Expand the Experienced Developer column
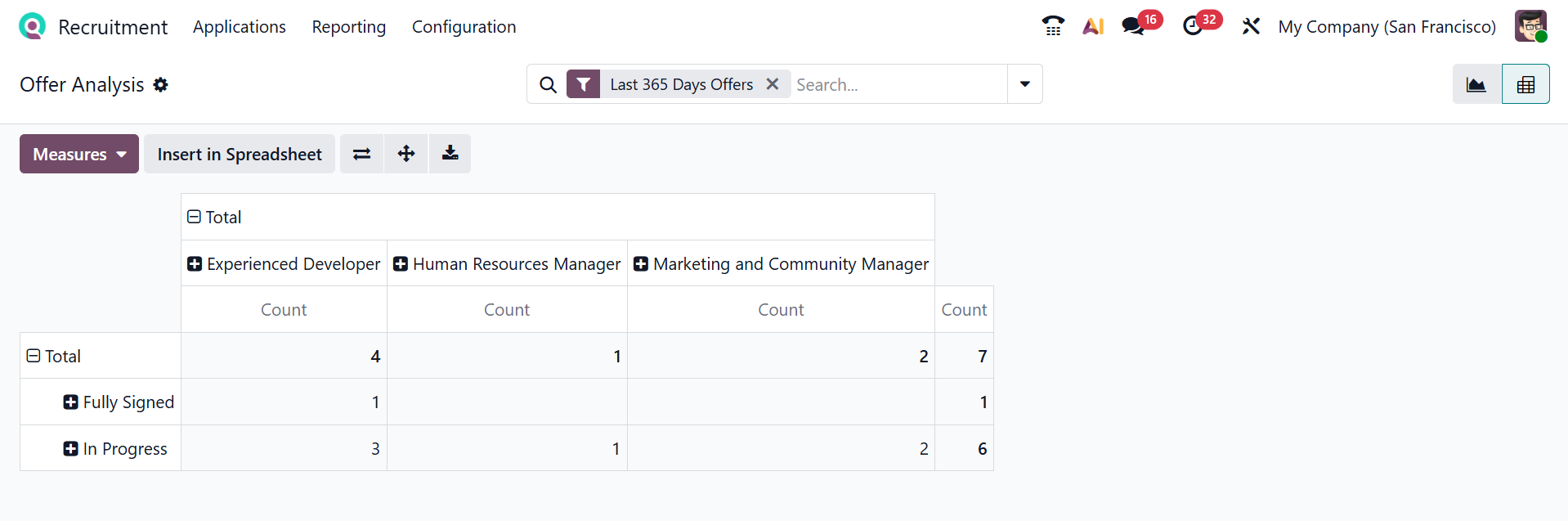 (195, 264)
